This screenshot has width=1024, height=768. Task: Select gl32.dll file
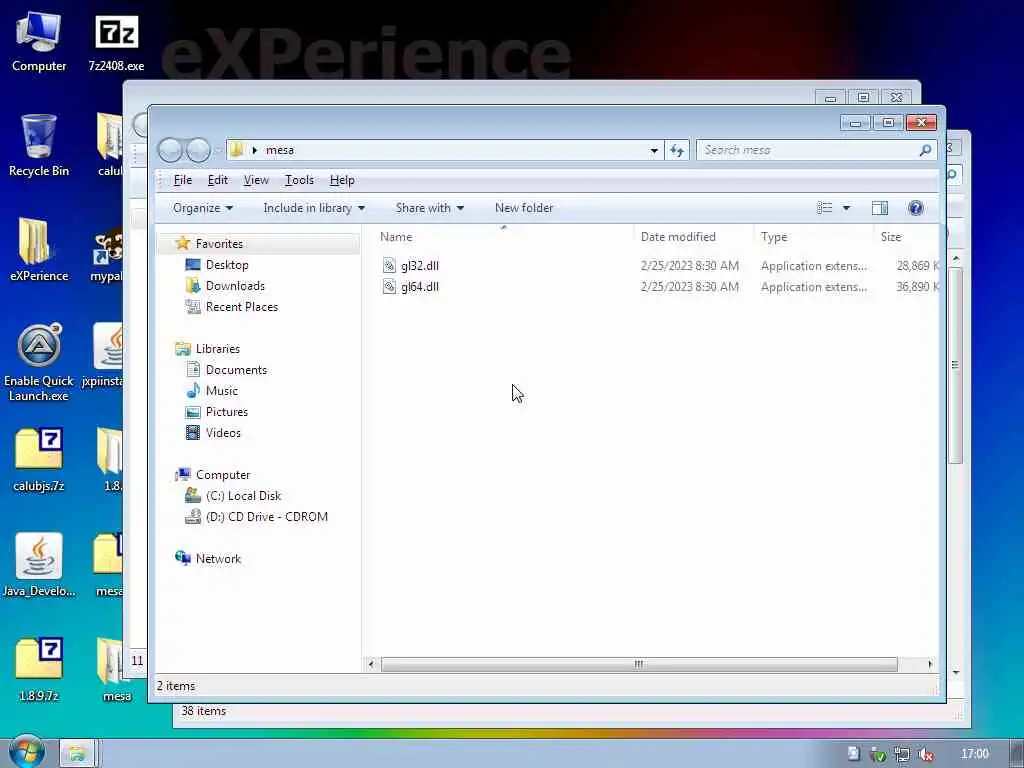pyautogui.click(x=419, y=266)
